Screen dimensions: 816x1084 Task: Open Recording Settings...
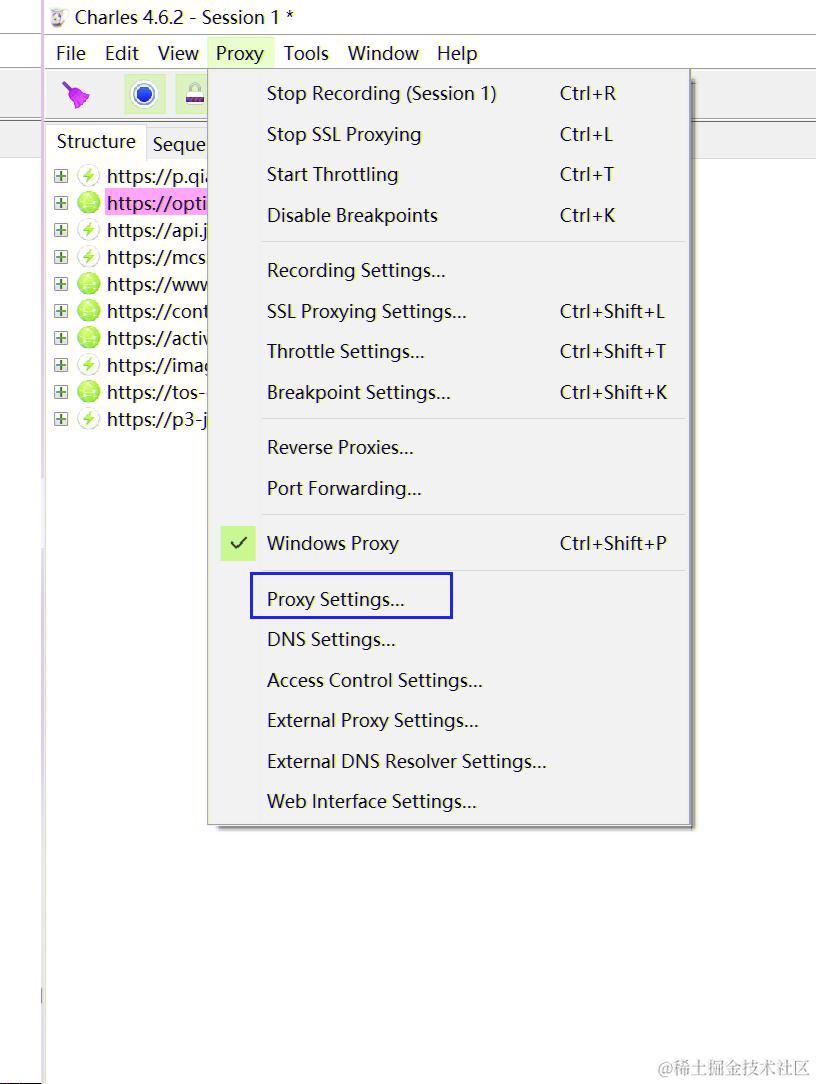coord(449,270)
